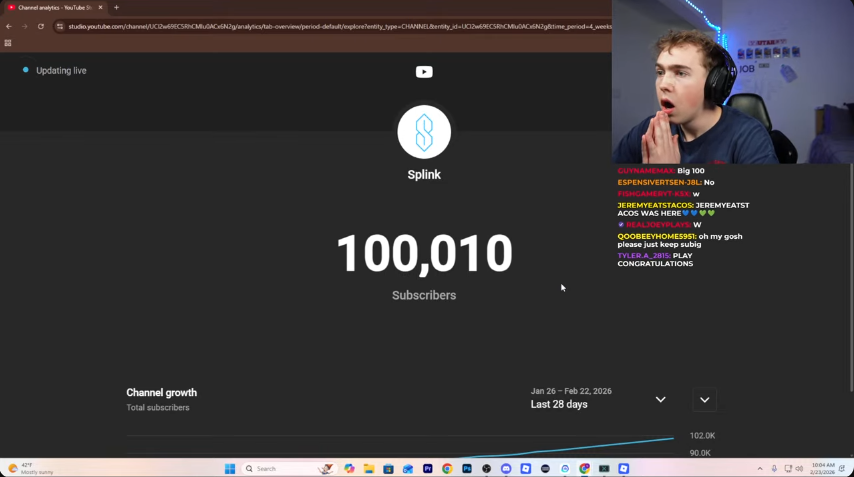Viewport: 854px width, 477px height.
Task: Open Copilot from the taskbar
Action: tap(349, 468)
